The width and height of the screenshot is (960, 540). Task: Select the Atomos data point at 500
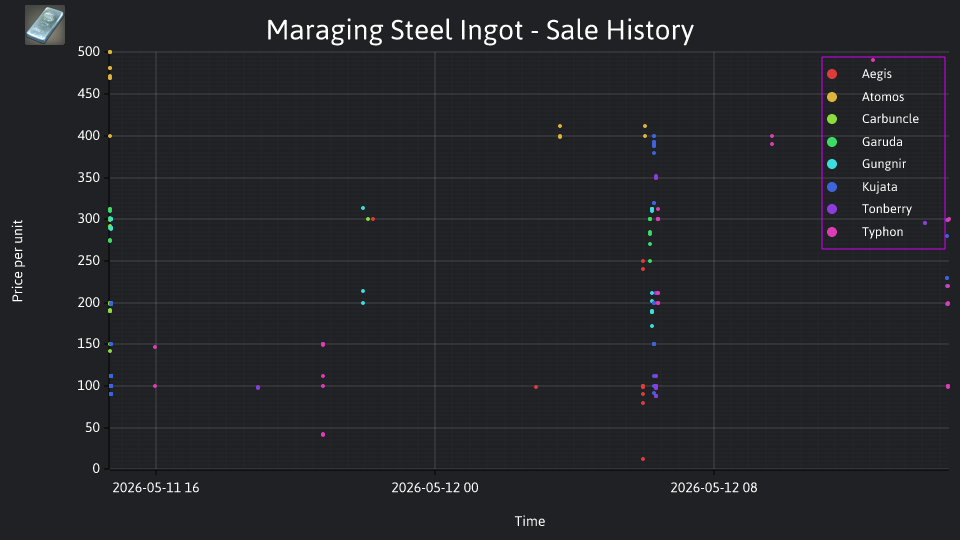coord(110,52)
